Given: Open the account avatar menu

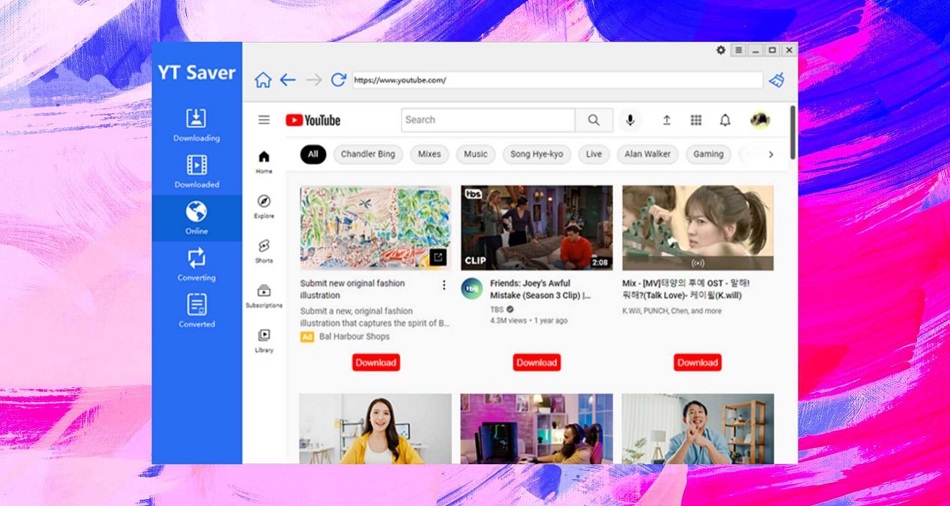Looking at the screenshot, I should point(760,120).
